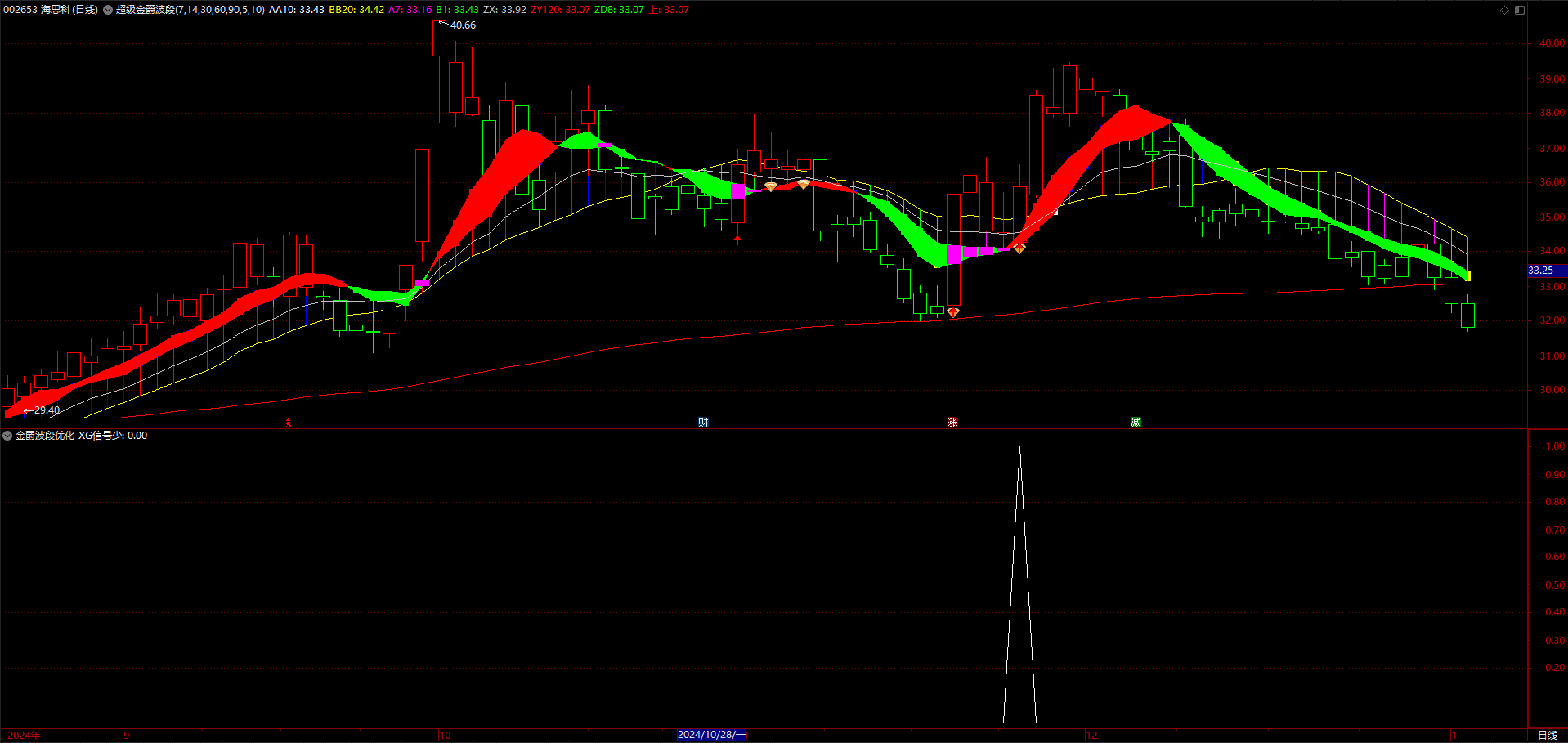This screenshot has height=743, width=1568.
Task: Click the highlighted date 2024/10/28/一
Action: [x=711, y=735]
